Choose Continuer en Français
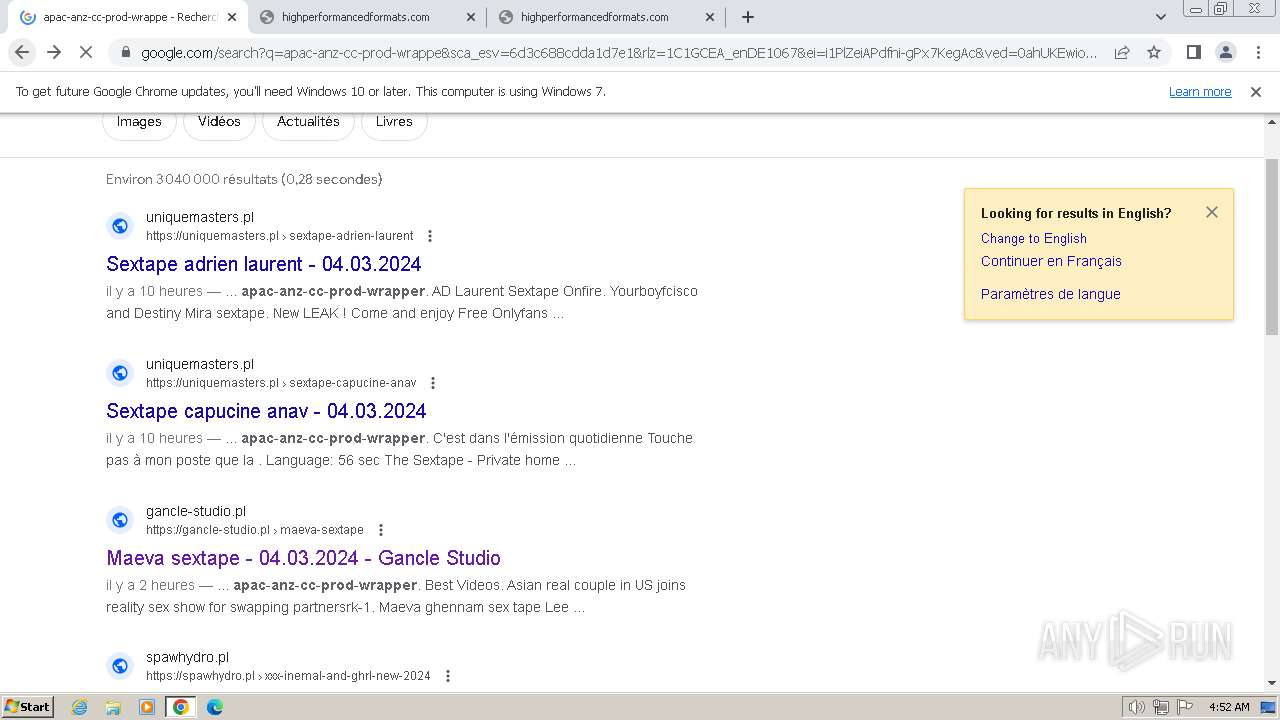Viewport: 1280px width, 720px height. pos(1051,261)
